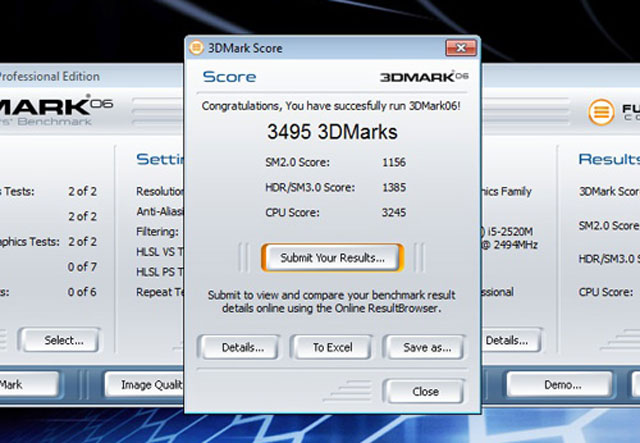Click the 3495 3DMarks score text
Screen dimensions: 640x443
pos(332,132)
